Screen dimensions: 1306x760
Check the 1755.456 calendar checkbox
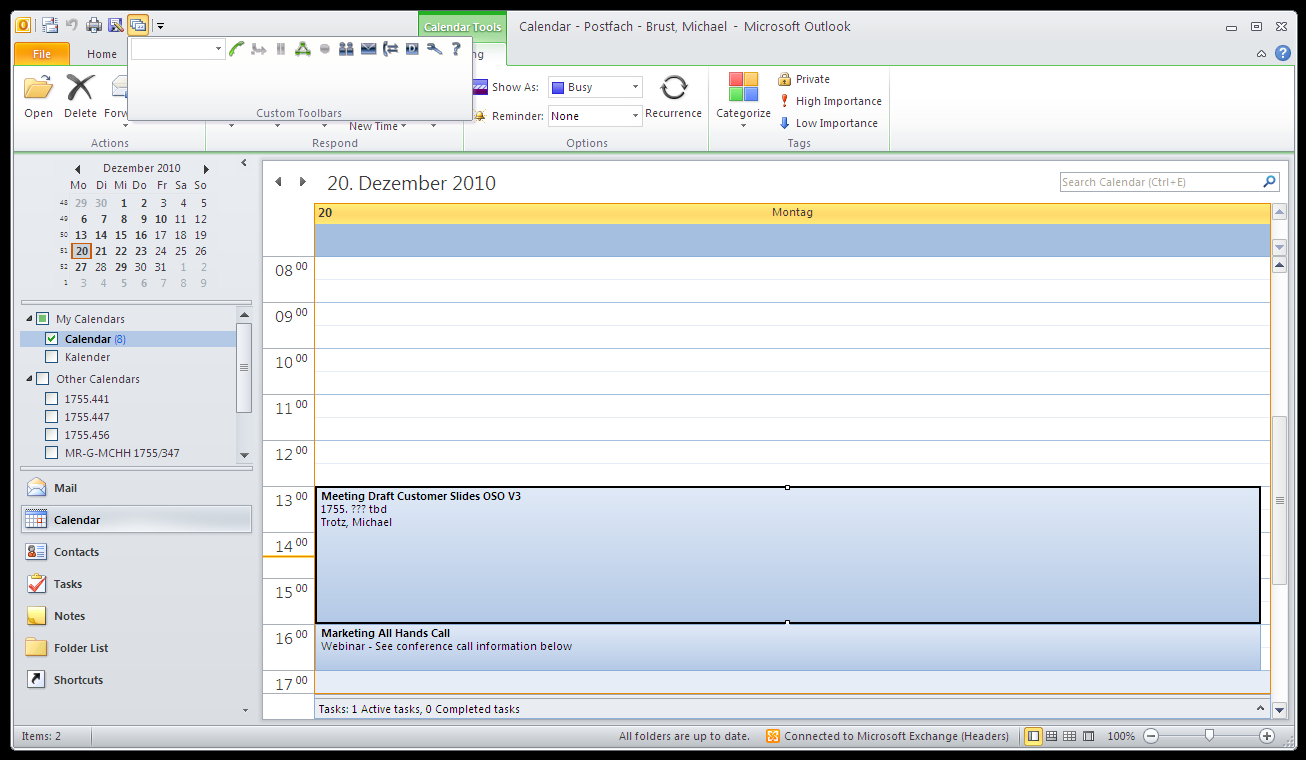click(x=52, y=435)
